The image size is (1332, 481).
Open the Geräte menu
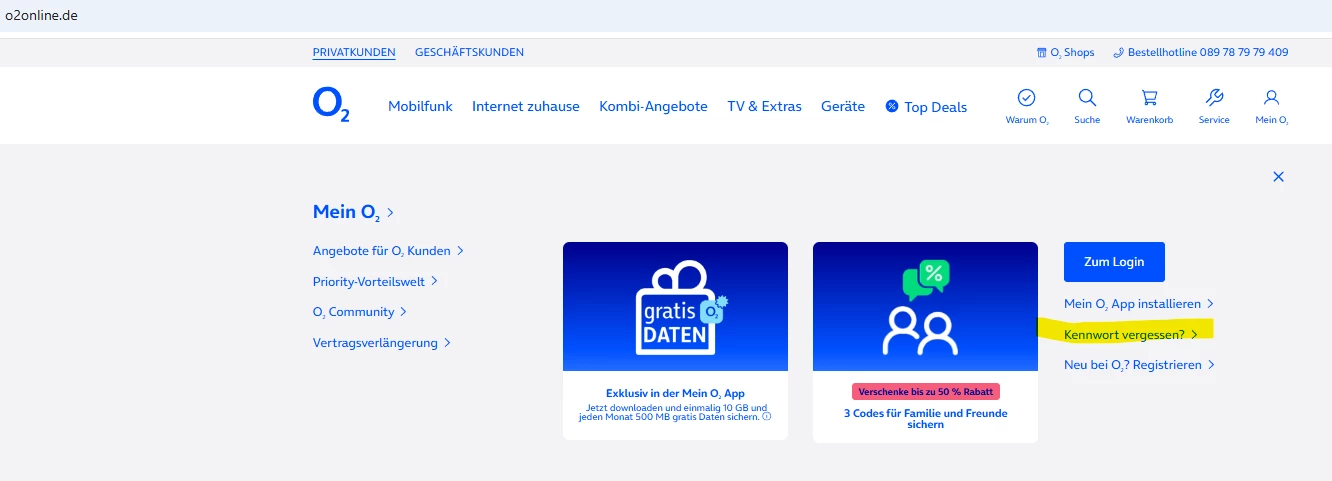[x=843, y=106]
